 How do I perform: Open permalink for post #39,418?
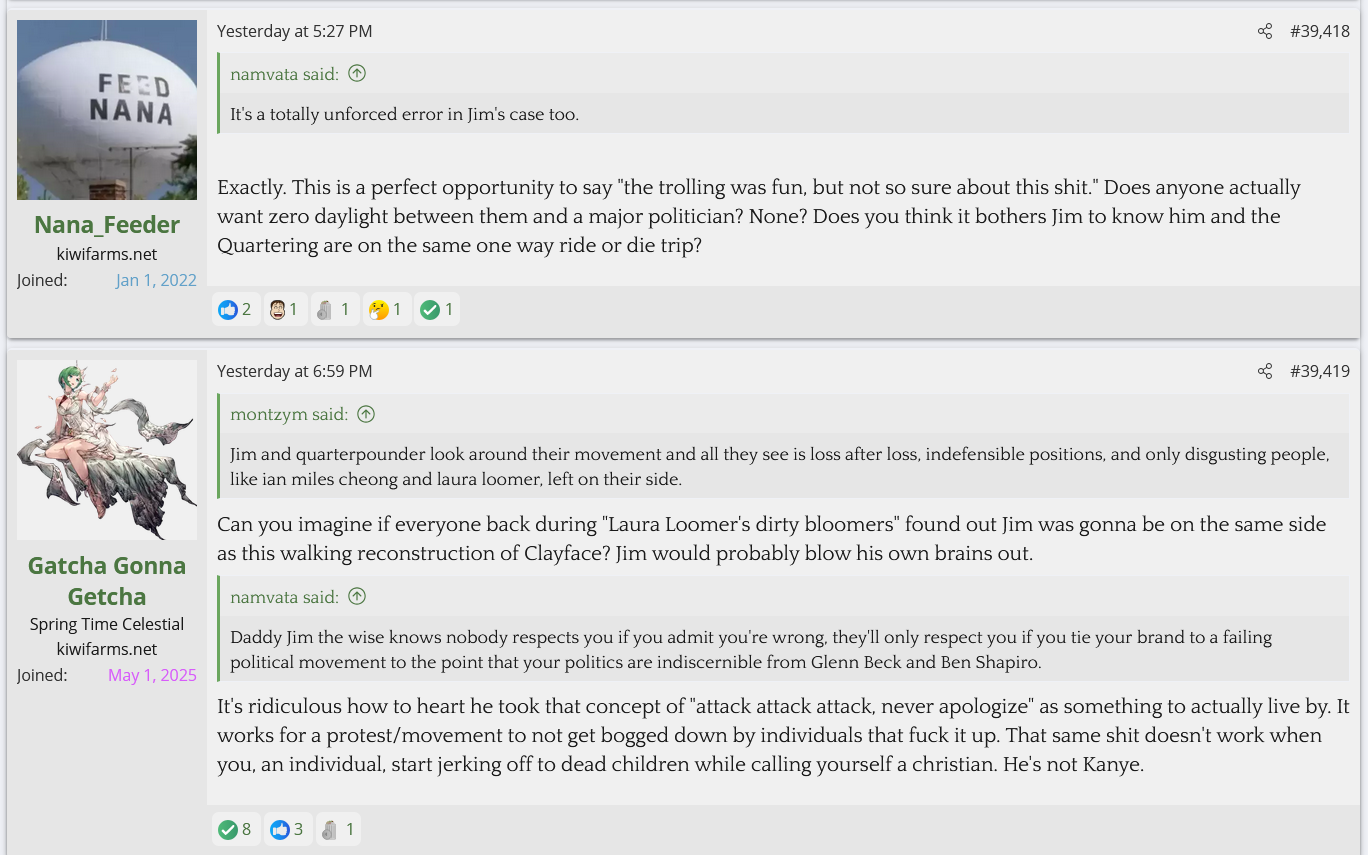click(1320, 31)
